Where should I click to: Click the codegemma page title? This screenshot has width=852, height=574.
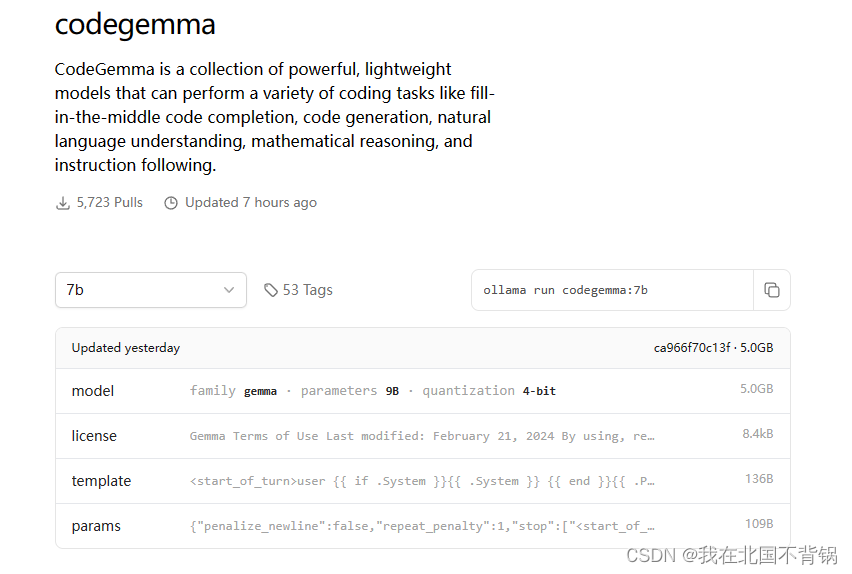coord(135,24)
